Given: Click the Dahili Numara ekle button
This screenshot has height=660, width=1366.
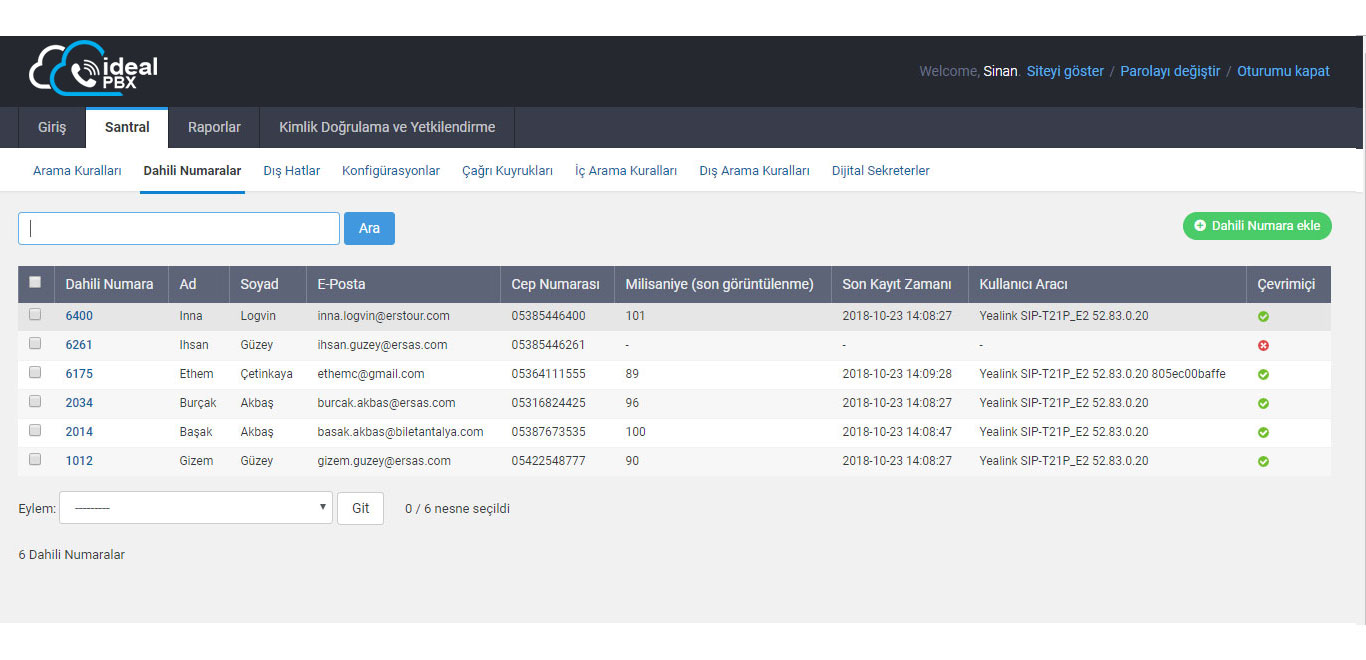Looking at the screenshot, I should pos(1257,226).
